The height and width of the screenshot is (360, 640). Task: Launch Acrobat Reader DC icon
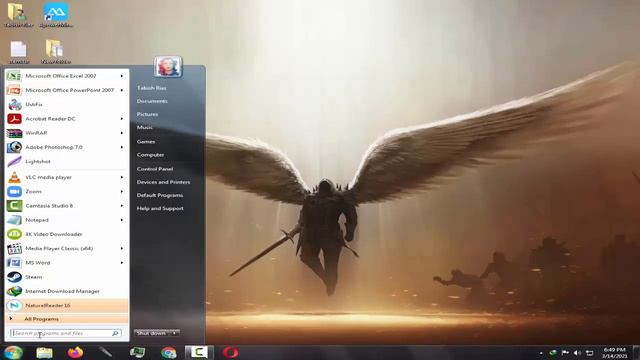pos(14,119)
